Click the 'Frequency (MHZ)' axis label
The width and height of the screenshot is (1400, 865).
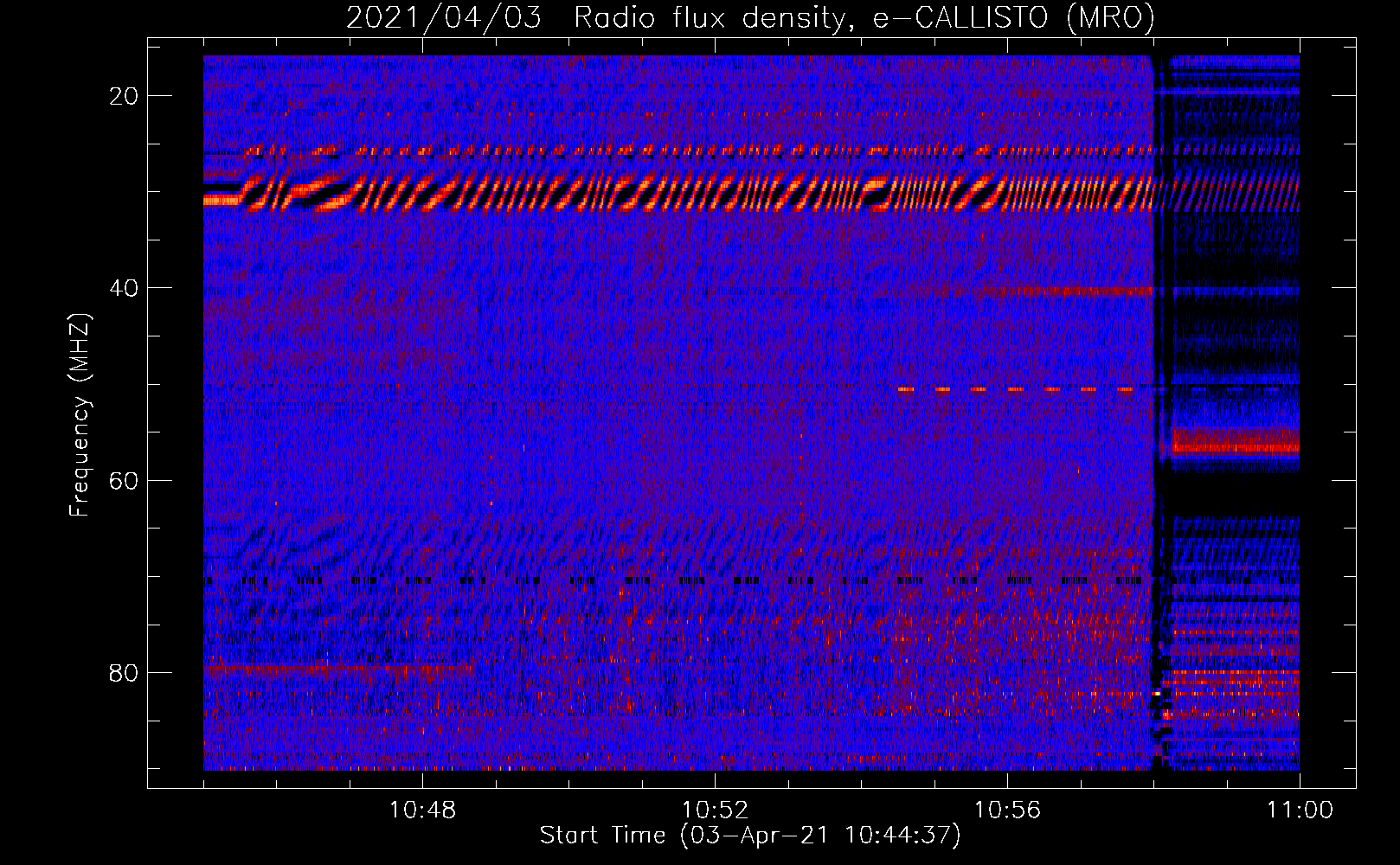pos(80,415)
